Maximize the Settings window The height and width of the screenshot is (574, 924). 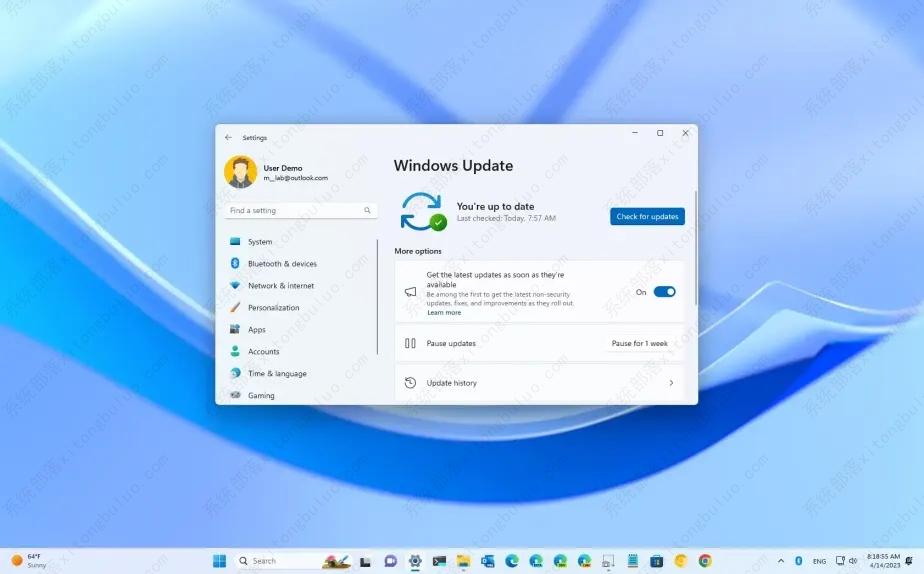pos(660,133)
